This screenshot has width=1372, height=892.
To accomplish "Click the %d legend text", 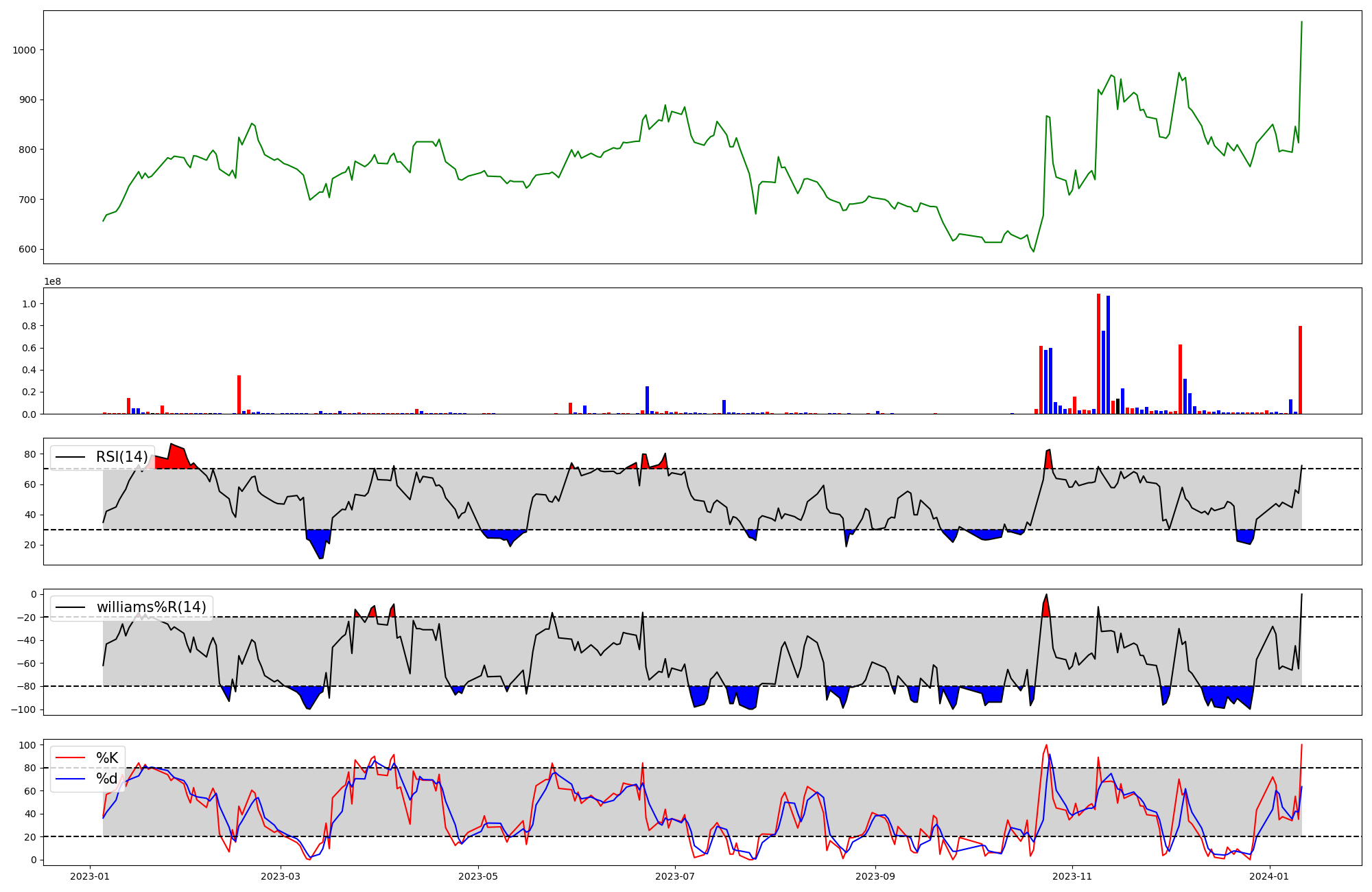I will point(107,779).
